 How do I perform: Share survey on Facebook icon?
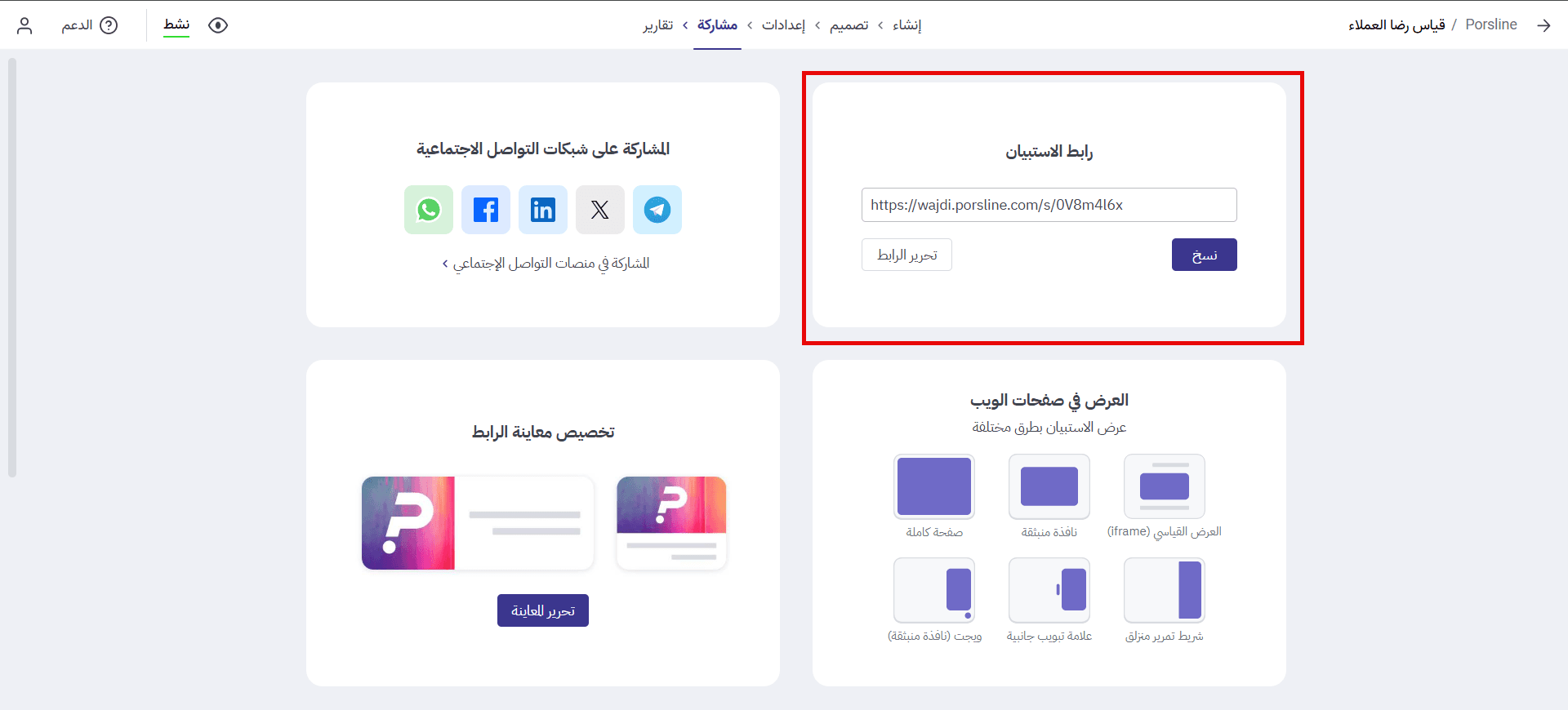tap(486, 210)
